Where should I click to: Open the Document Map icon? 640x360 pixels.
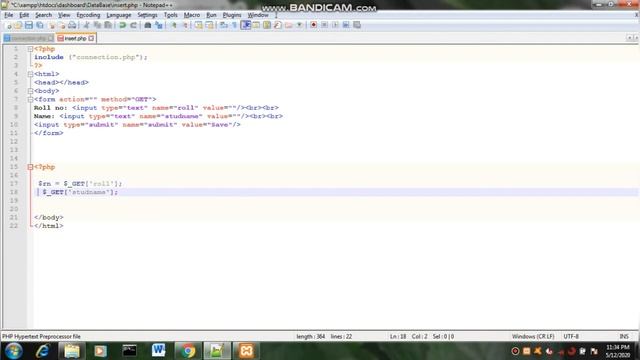(x=267, y=25)
